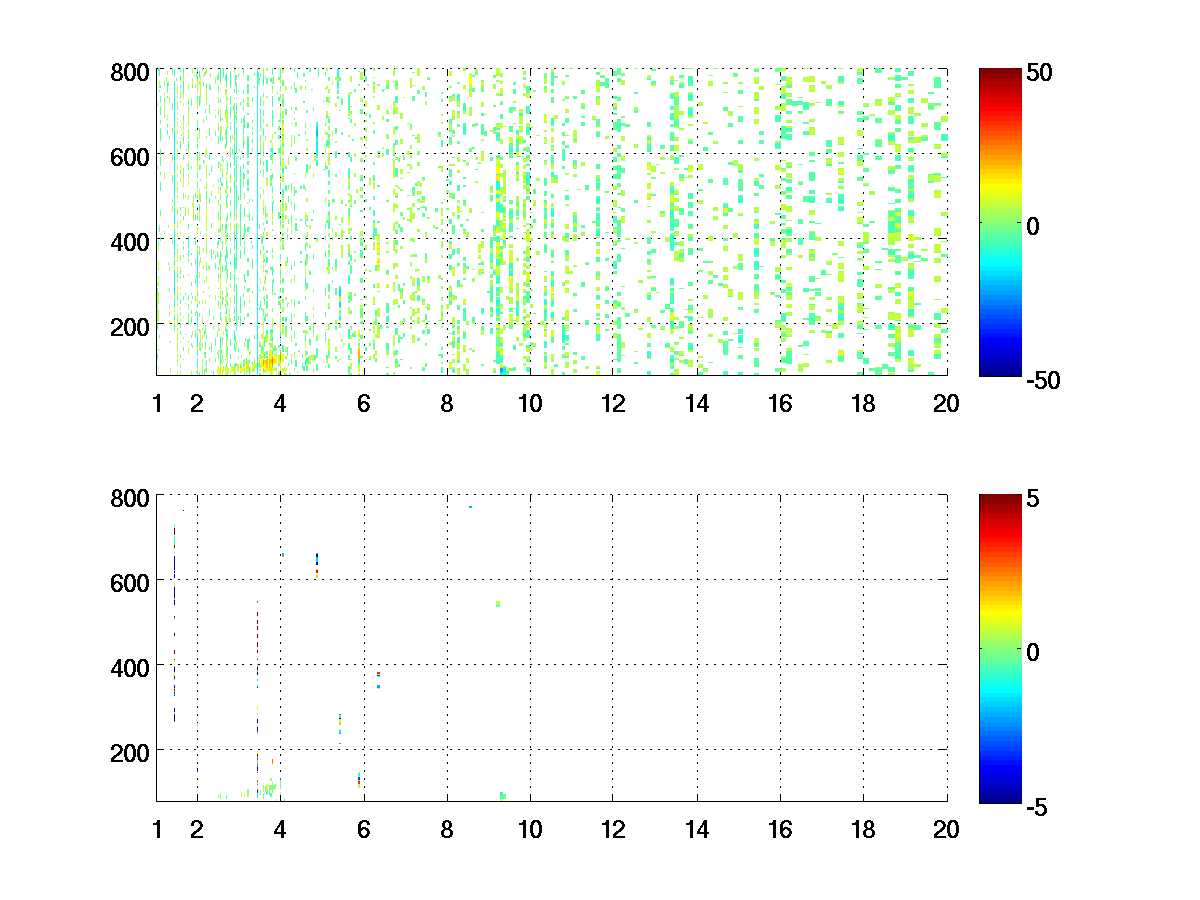Click x-axis tick '1' of upper plot
1200x900 pixels.
pos(157,404)
